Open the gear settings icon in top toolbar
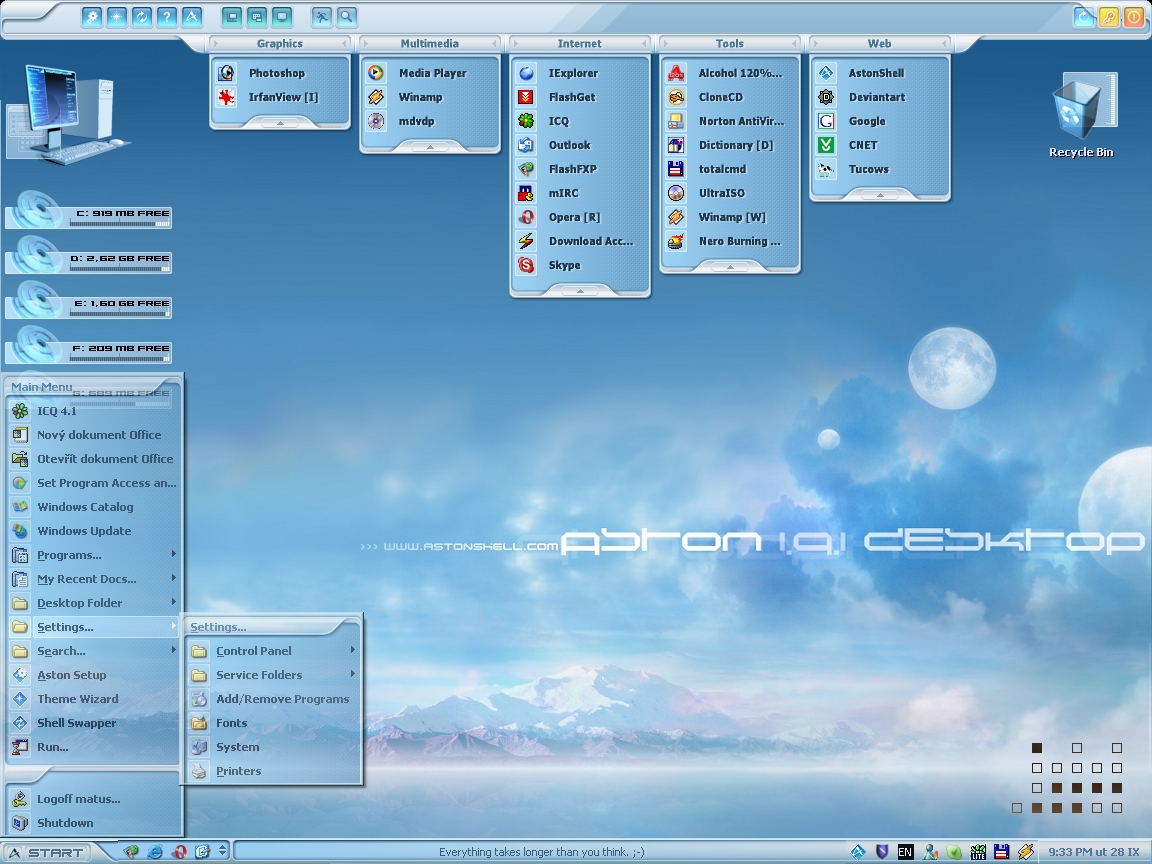 tap(92, 17)
